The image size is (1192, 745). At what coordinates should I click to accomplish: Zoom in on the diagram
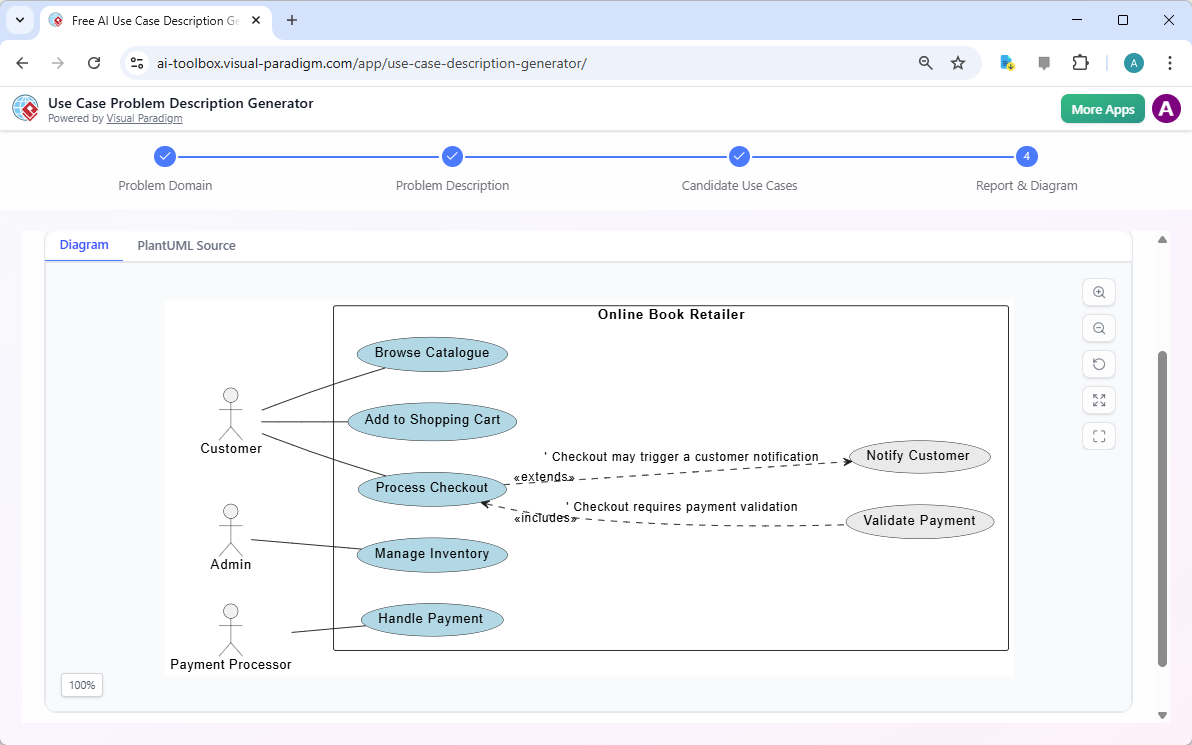click(1098, 292)
